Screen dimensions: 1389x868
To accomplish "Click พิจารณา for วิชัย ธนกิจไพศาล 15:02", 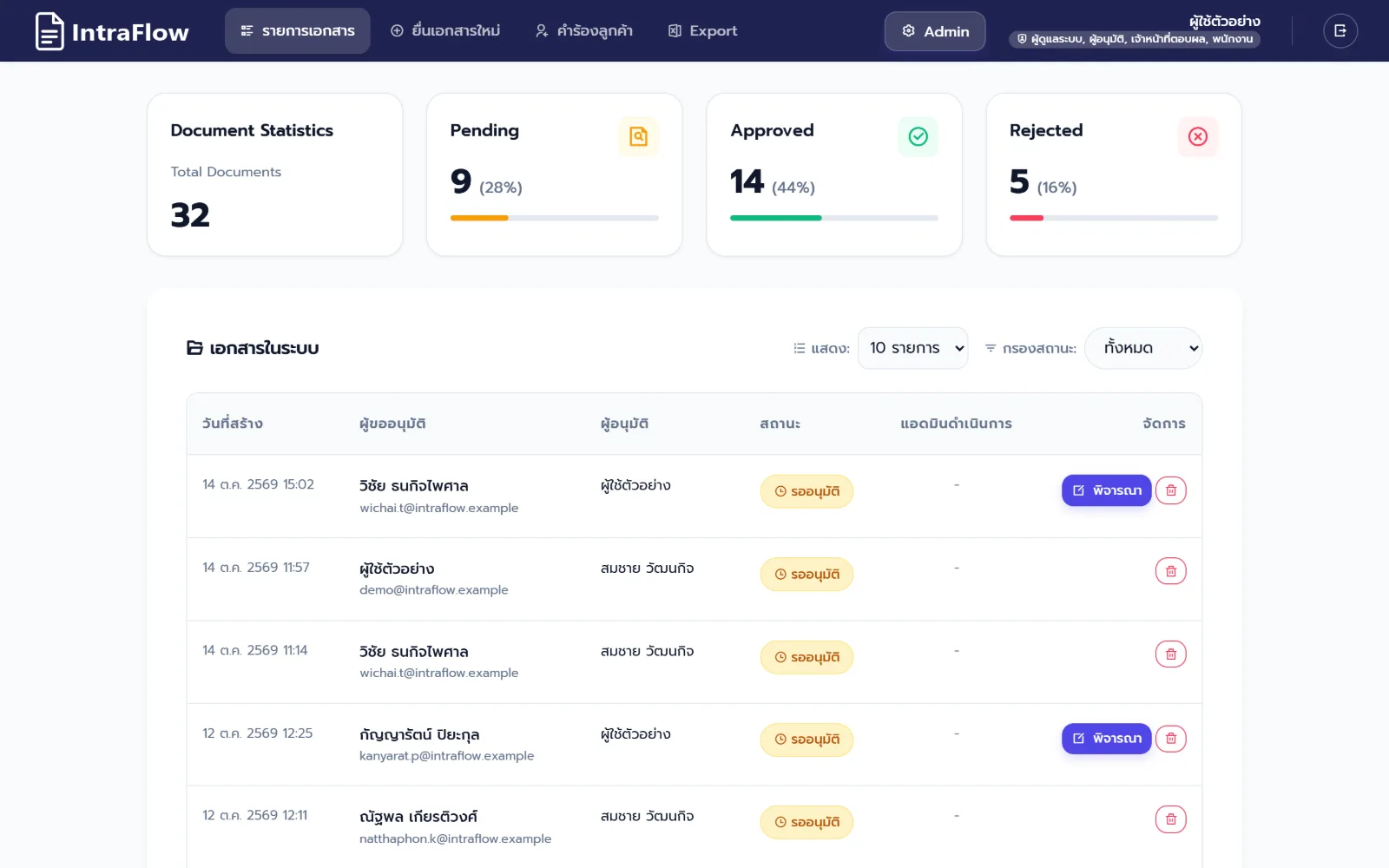I will 1107,490.
